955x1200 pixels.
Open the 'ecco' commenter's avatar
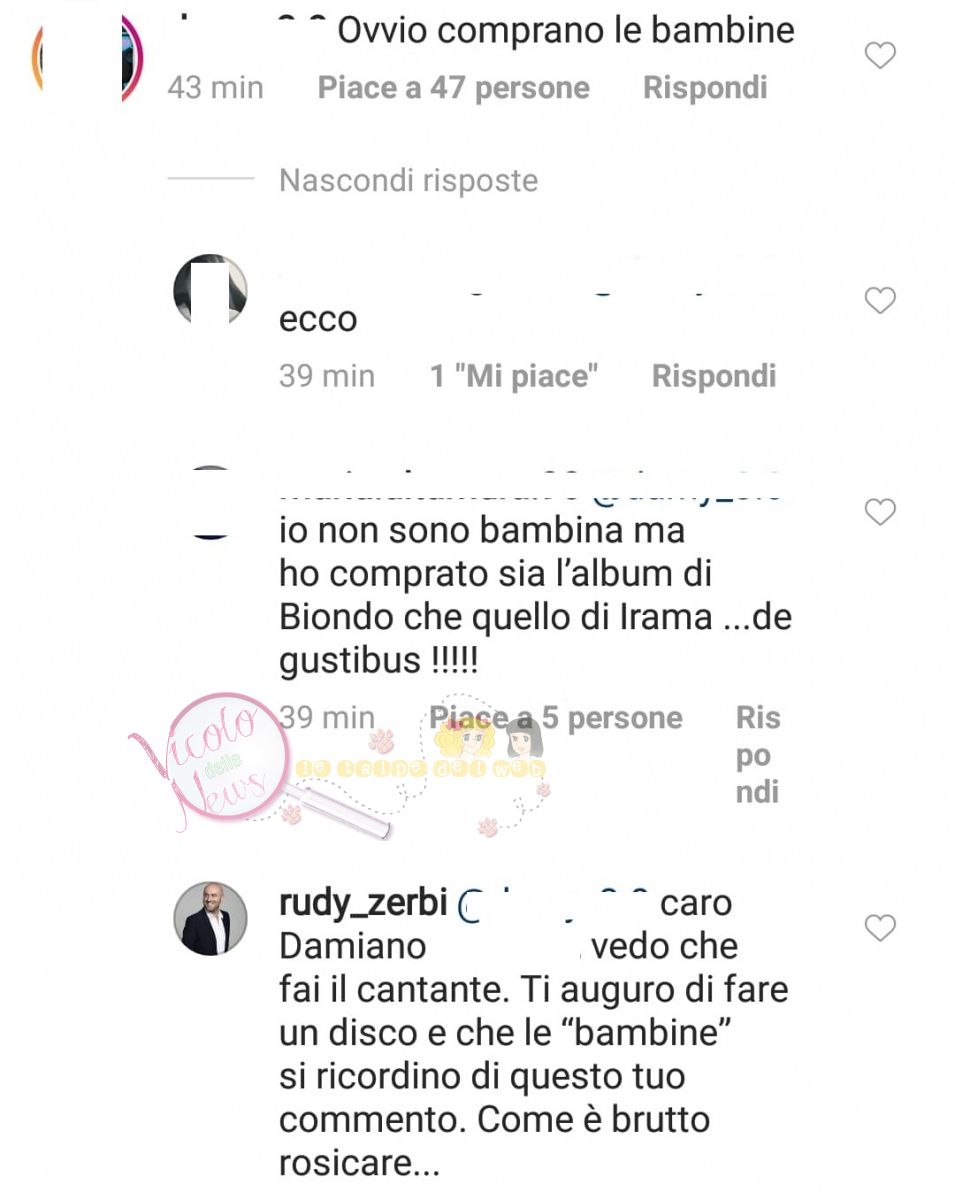pyautogui.click(x=210, y=290)
